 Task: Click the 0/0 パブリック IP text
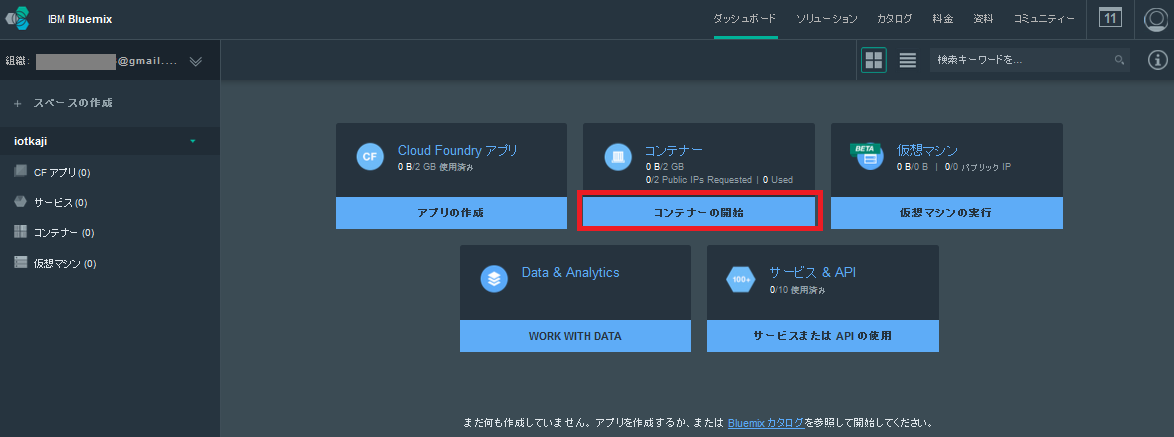[x=977, y=167]
